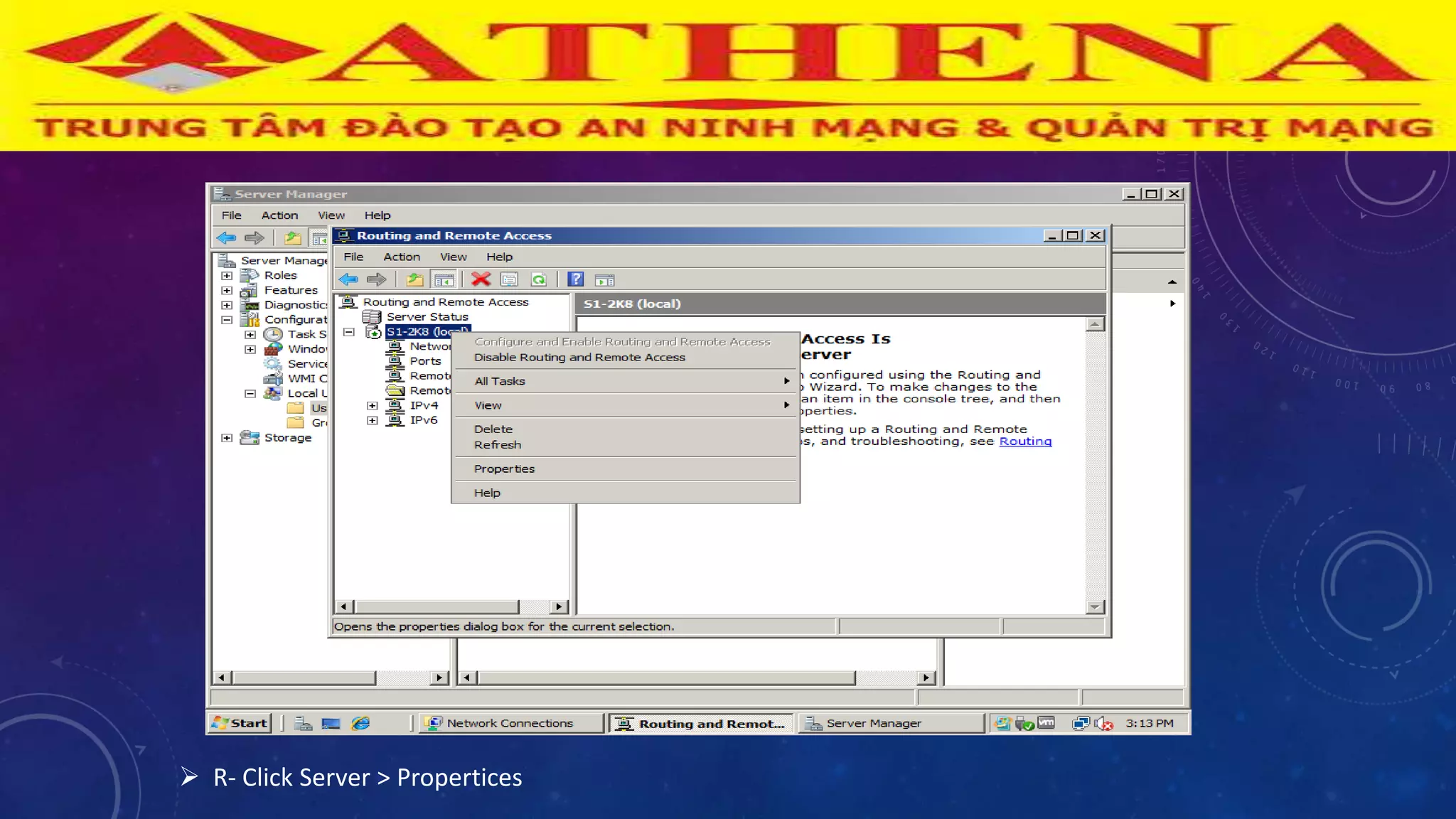
Task: Open View menu in Routing and Remote Access
Action: pos(453,257)
